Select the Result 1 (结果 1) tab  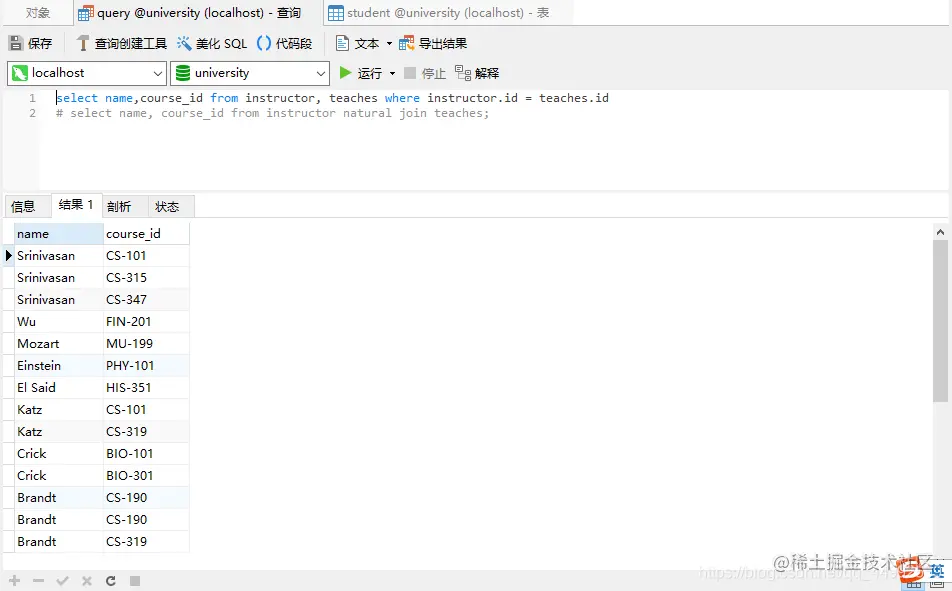tap(76, 205)
